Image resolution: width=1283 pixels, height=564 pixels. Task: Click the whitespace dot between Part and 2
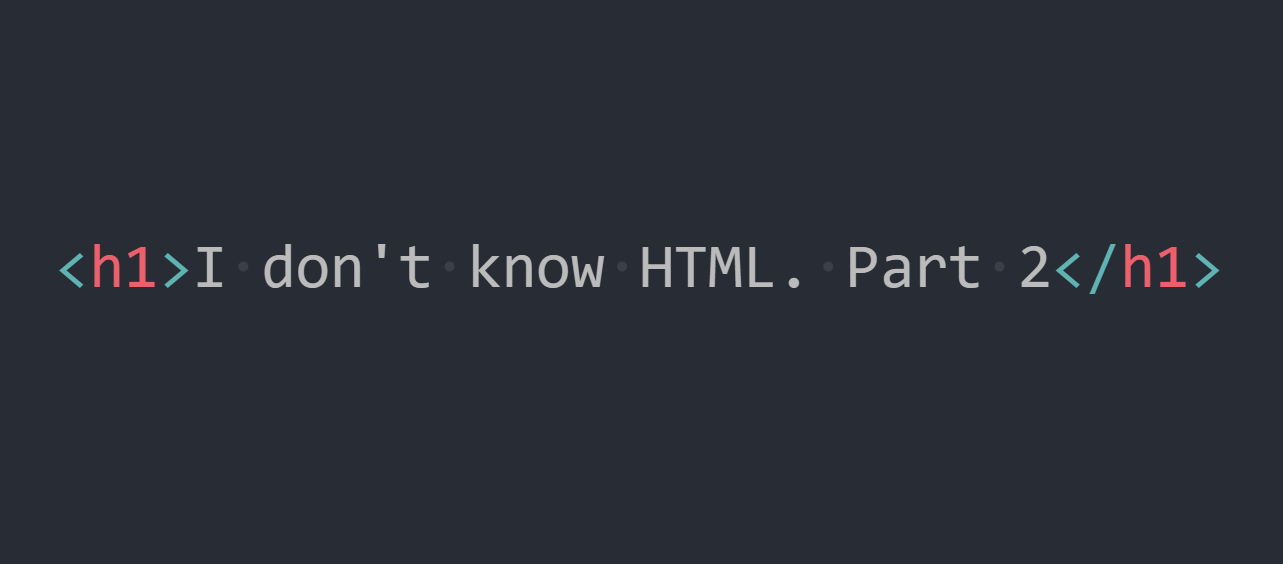click(1001, 269)
